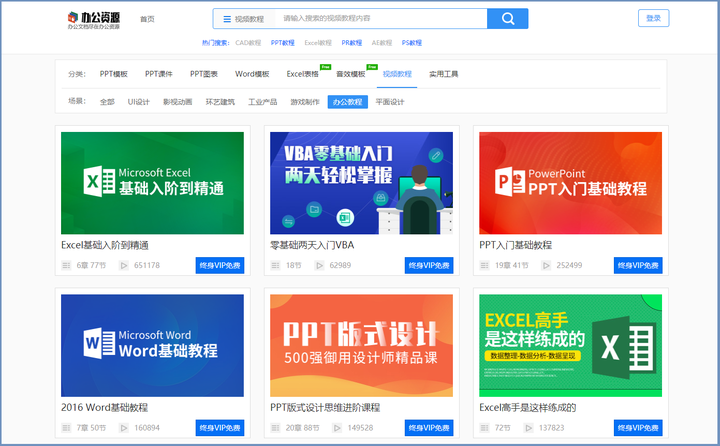Click the title PPT版式设计思维进阶课程
The image size is (720, 446).
click(x=325, y=407)
